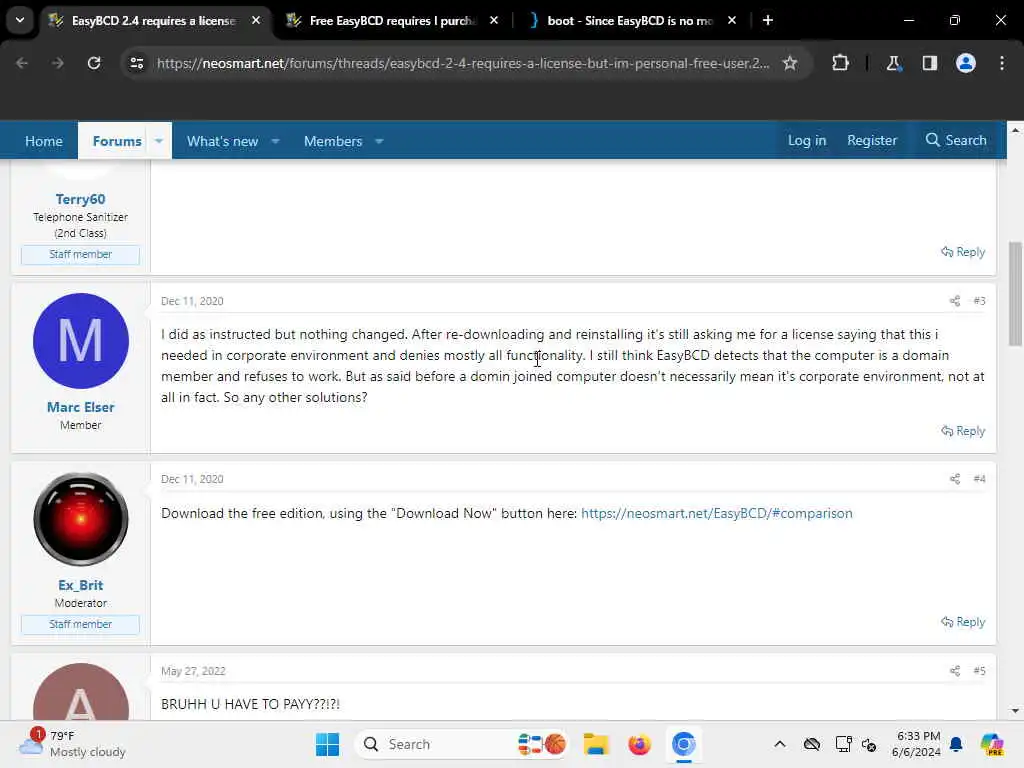Click the neosmart.net URL address bar

point(463,63)
